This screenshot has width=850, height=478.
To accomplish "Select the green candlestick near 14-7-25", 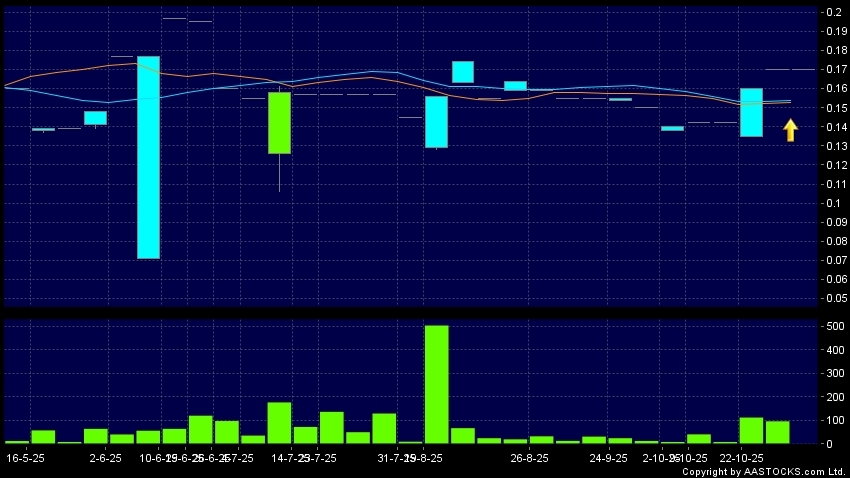I will [x=279, y=122].
